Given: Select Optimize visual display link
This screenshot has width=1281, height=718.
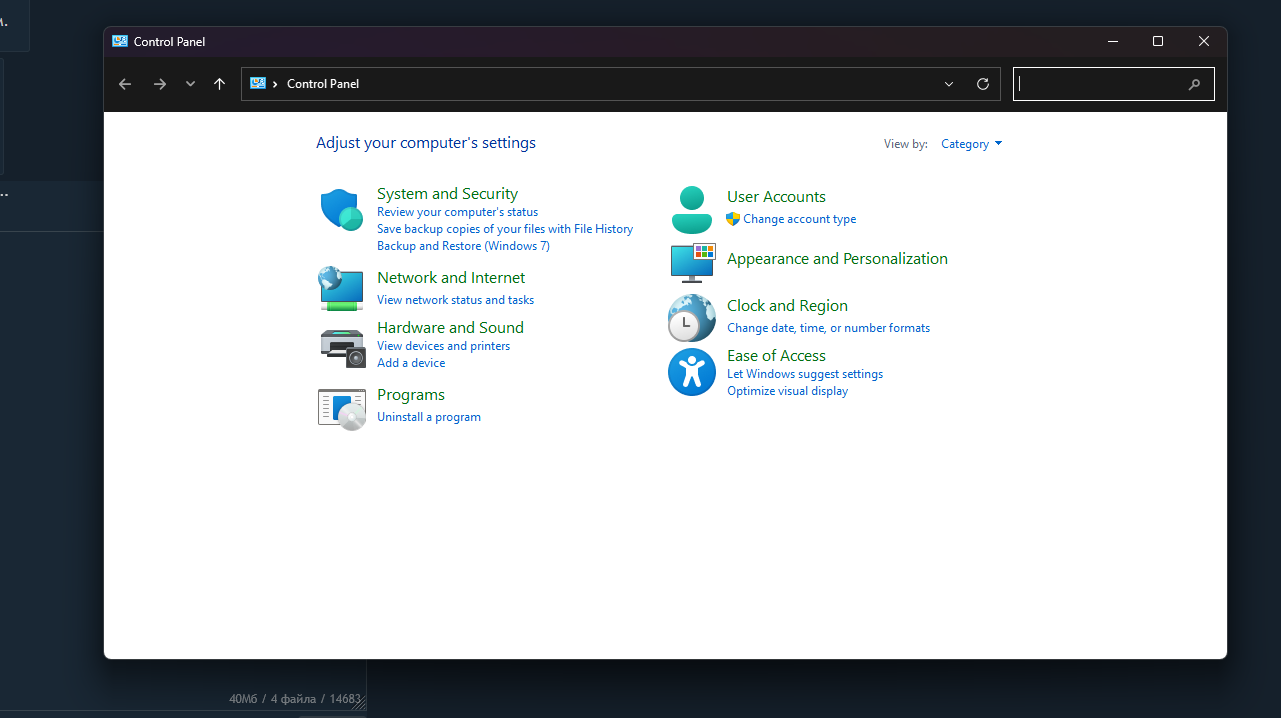Looking at the screenshot, I should 787,391.
